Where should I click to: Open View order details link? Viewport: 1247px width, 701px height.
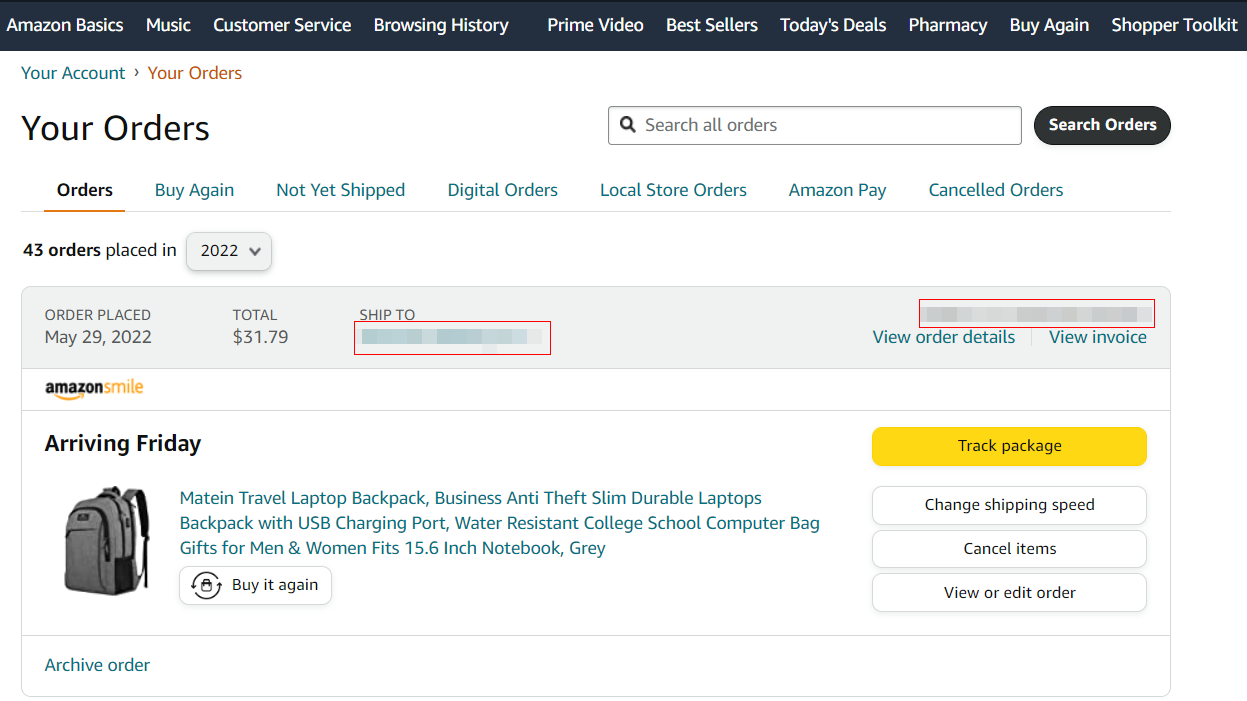[944, 337]
